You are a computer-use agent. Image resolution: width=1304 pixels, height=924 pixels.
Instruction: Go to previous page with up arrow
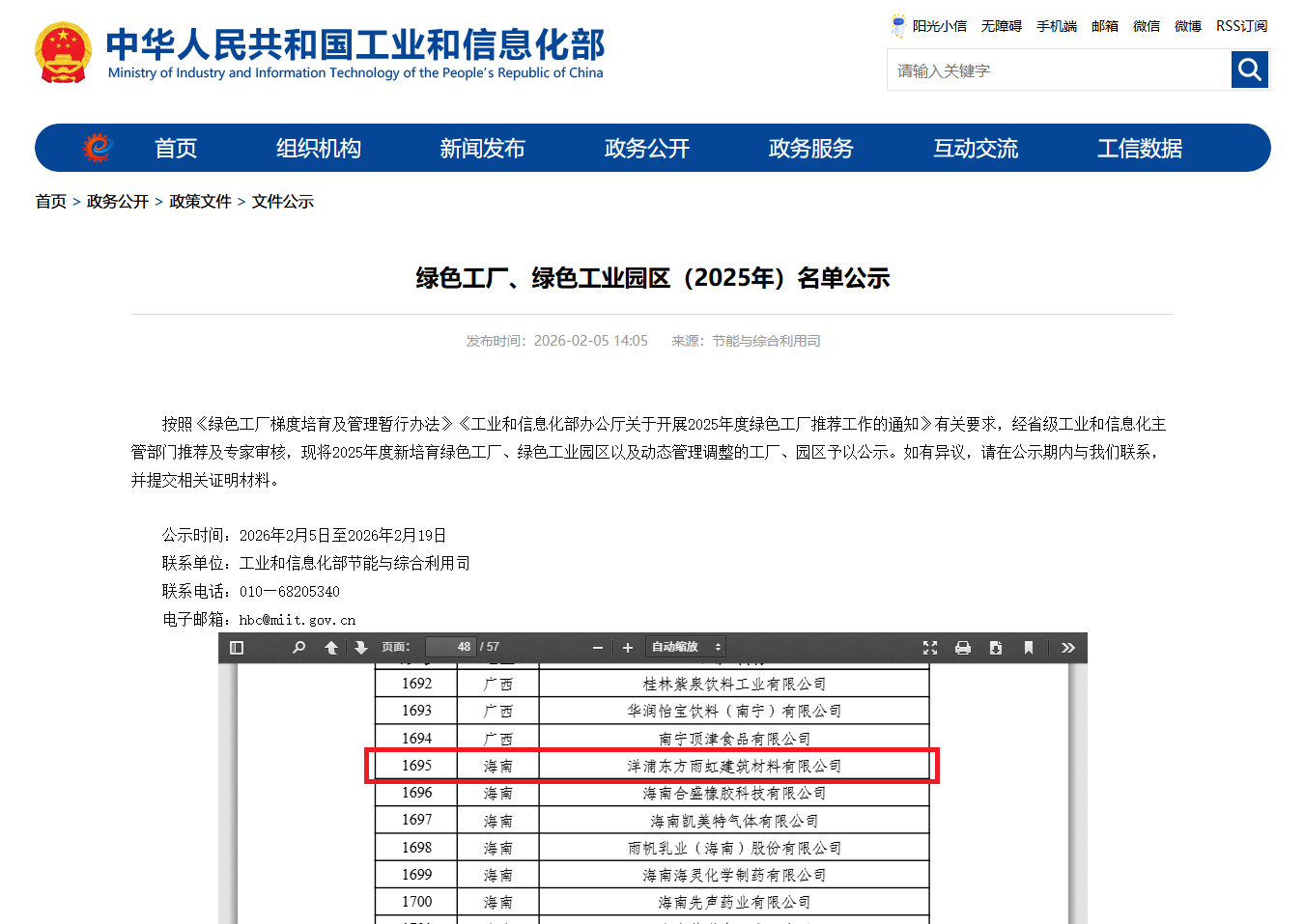tap(330, 647)
